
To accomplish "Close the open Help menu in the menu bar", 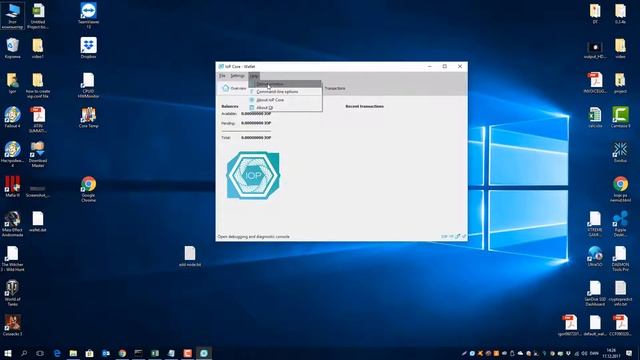I will coord(254,76).
